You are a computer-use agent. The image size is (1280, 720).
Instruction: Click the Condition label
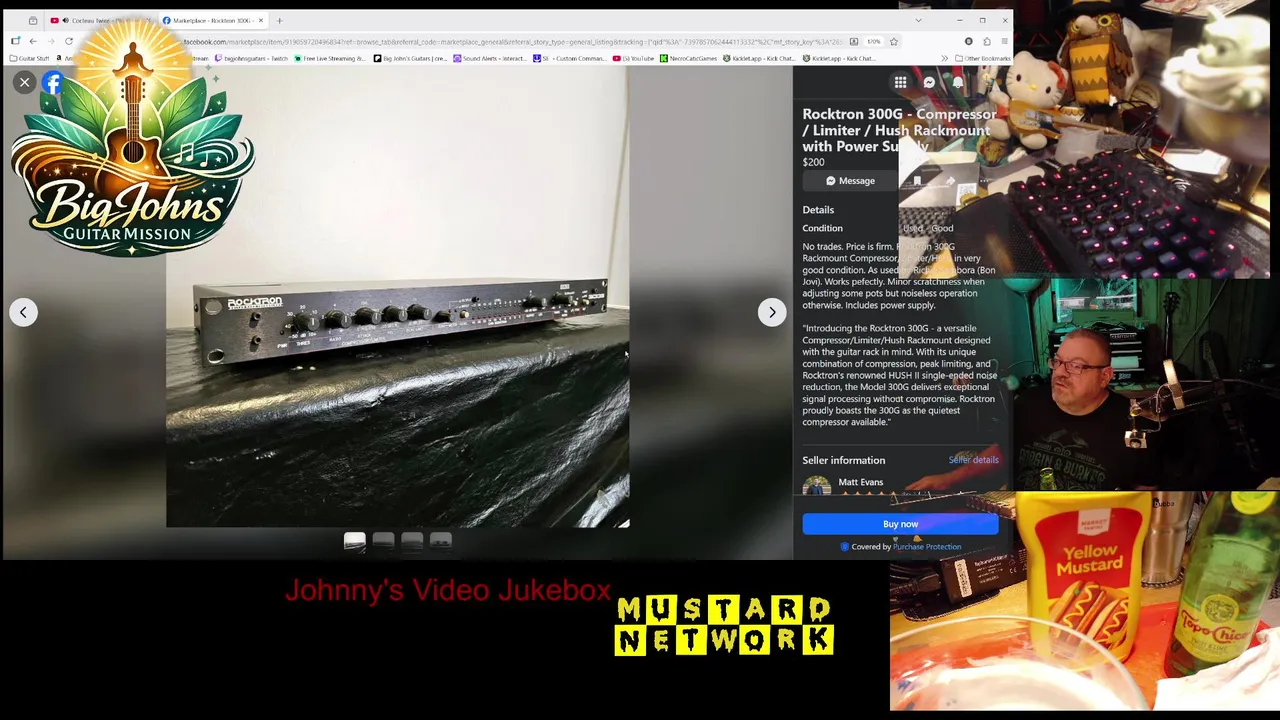click(822, 228)
